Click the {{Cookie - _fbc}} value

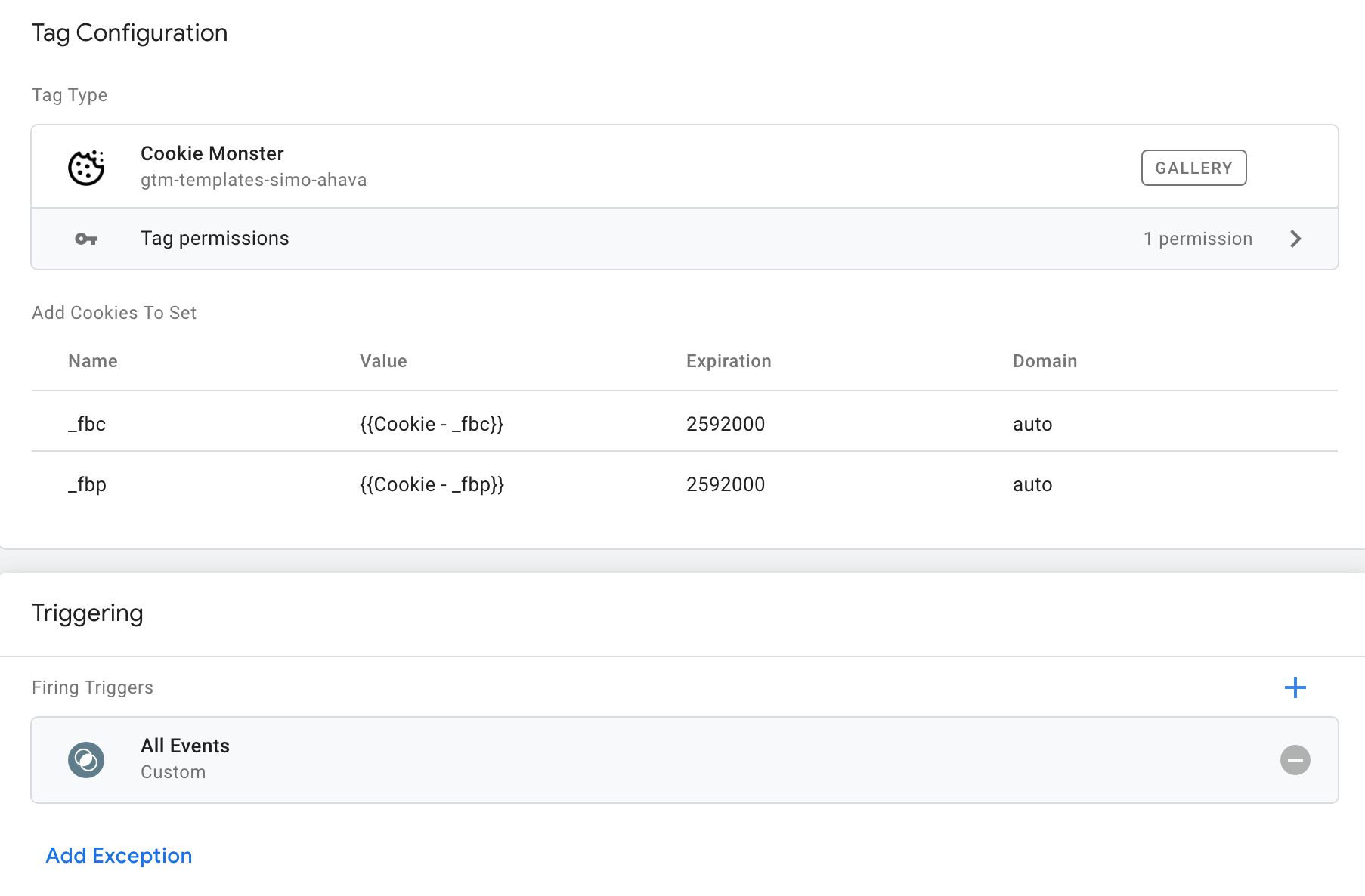pyautogui.click(x=432, y=424)
